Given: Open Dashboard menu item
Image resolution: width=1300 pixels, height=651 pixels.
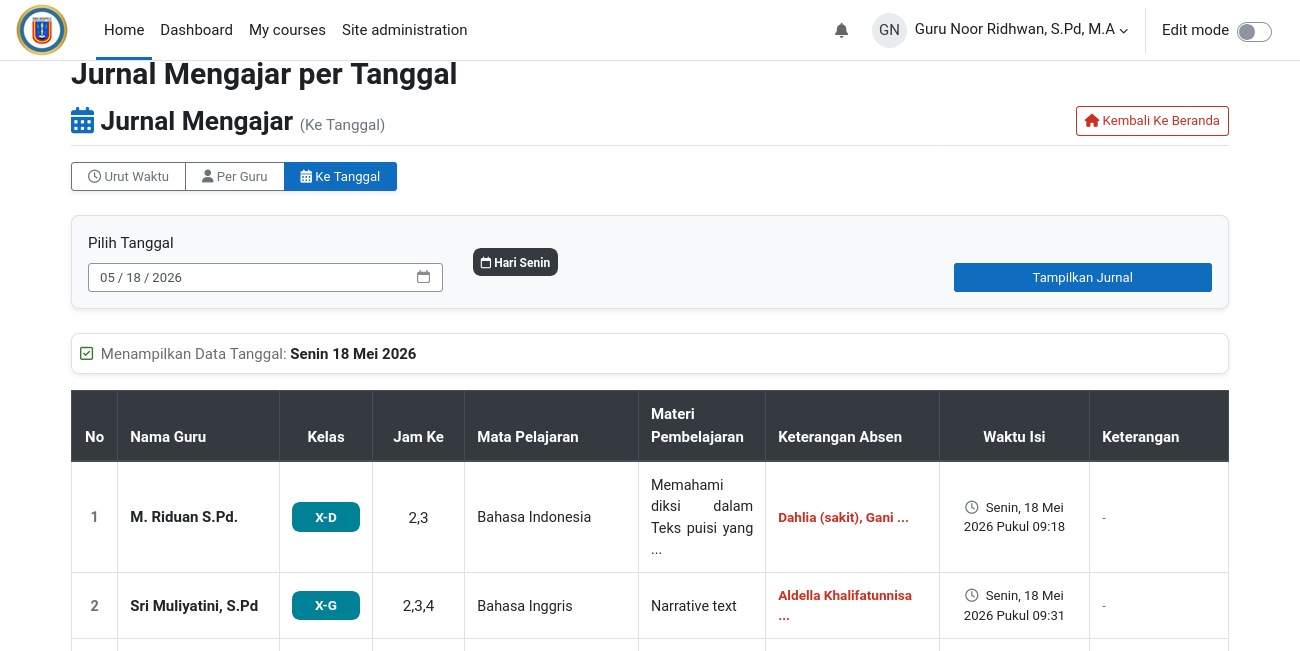Looking at the screenshot, I should [196, 30].
